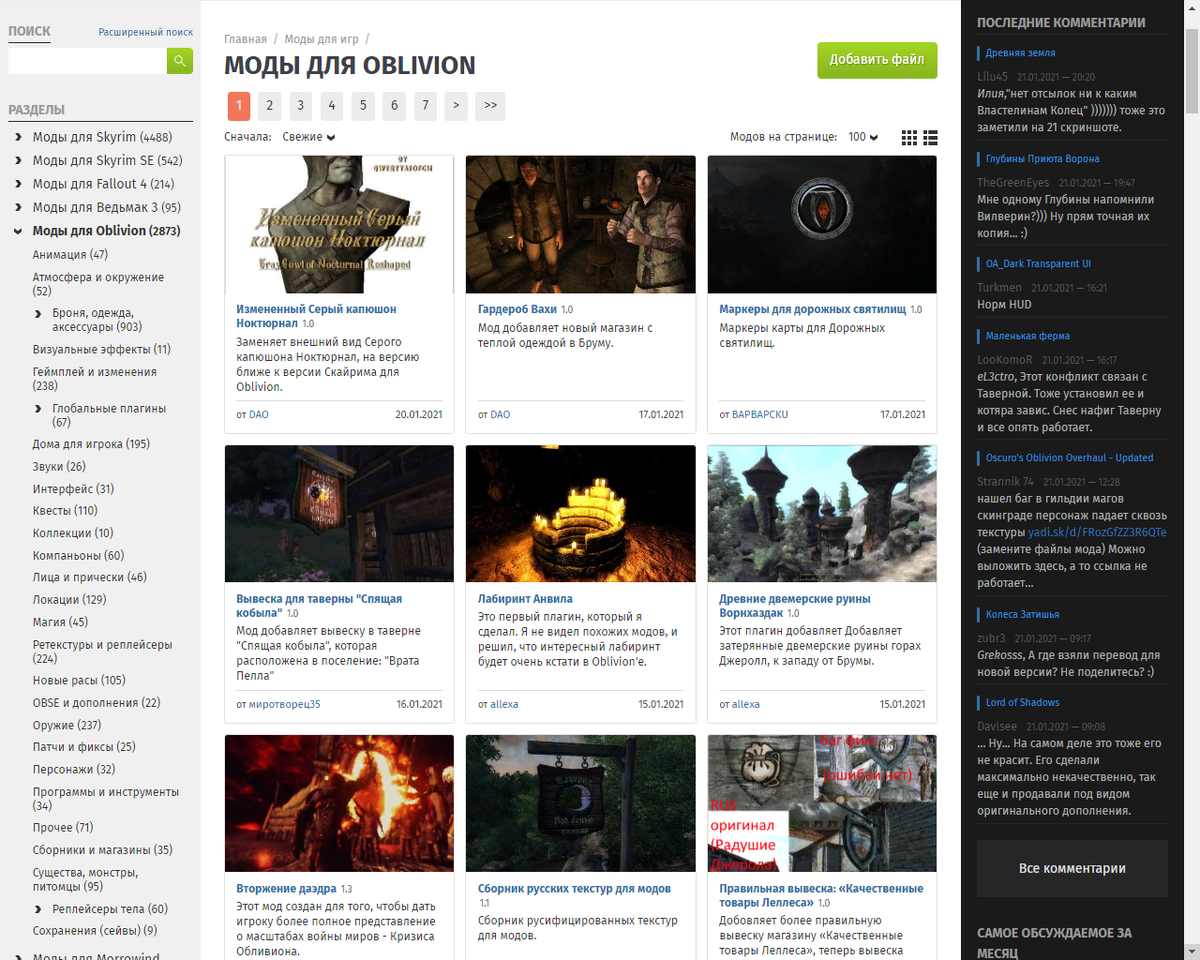
Task: Open the Компаньоны (60) category
Action: click(x=79, y=555)
